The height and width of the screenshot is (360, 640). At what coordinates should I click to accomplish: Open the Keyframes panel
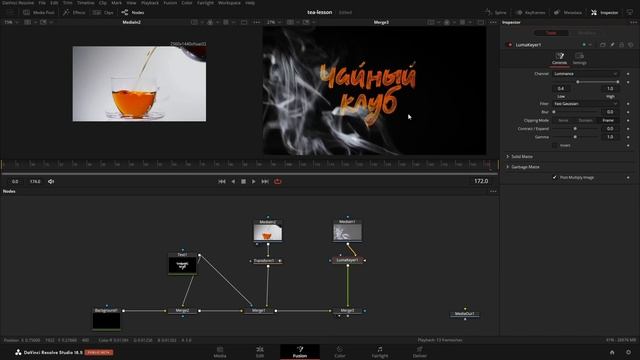coord(530,13)
